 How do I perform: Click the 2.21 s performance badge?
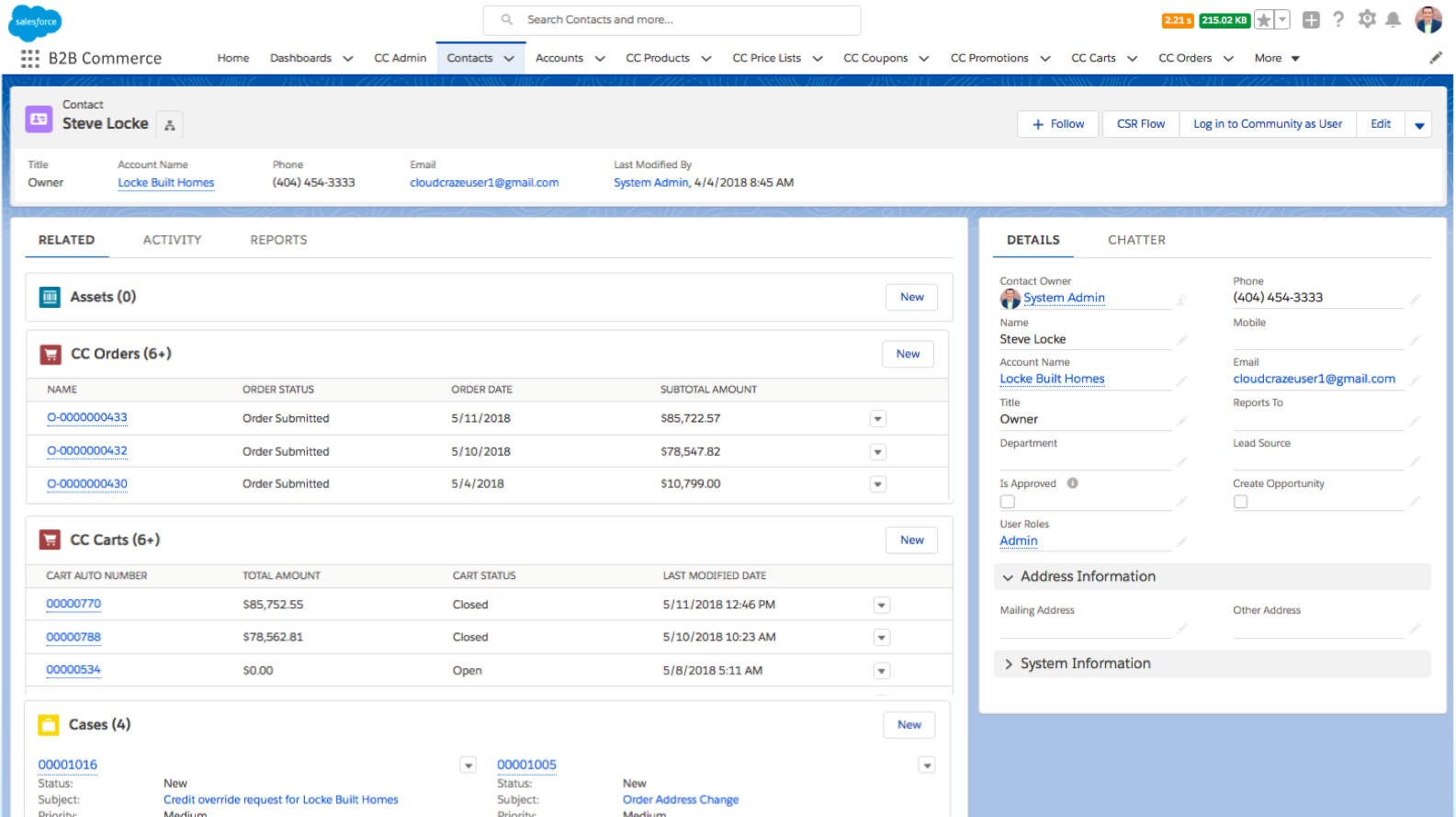[x=1178, y=20]
